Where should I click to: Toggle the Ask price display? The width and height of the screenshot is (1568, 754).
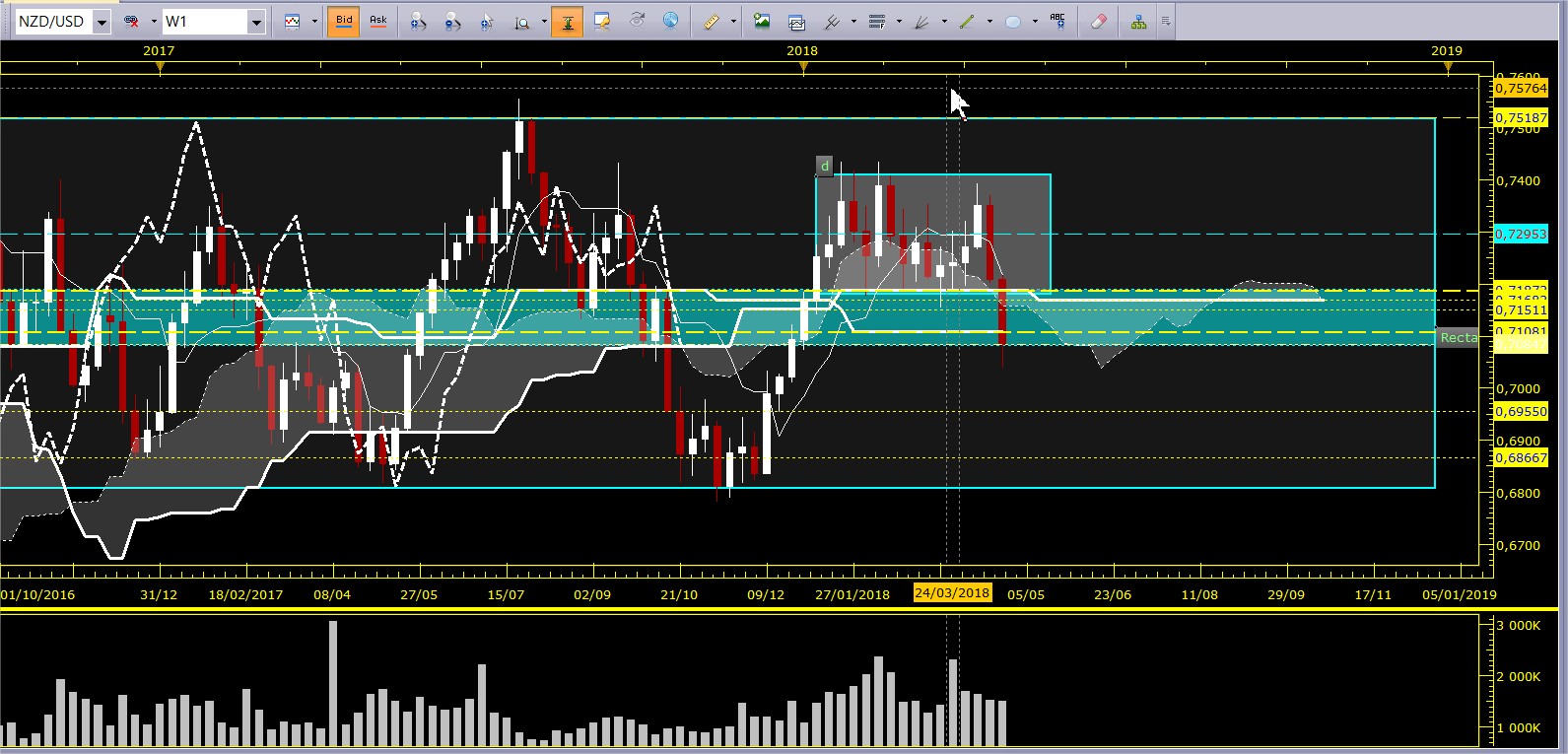pos(378,21)
